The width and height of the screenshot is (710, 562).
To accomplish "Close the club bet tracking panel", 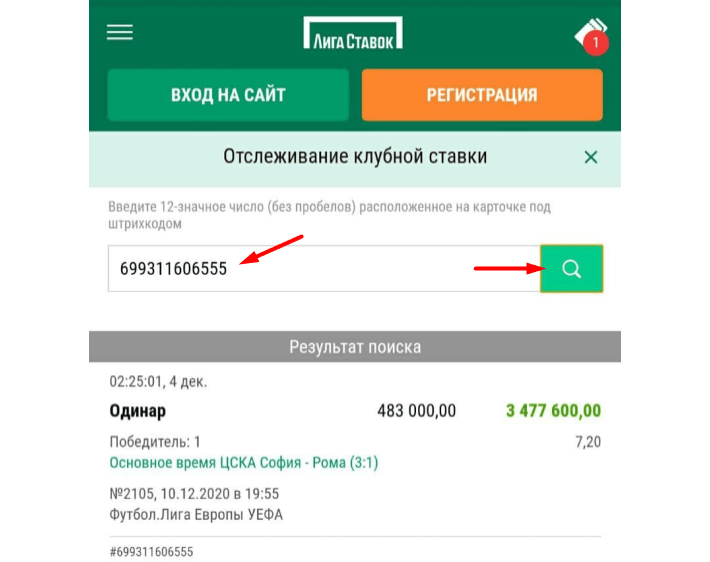I will tap(591, 157).
